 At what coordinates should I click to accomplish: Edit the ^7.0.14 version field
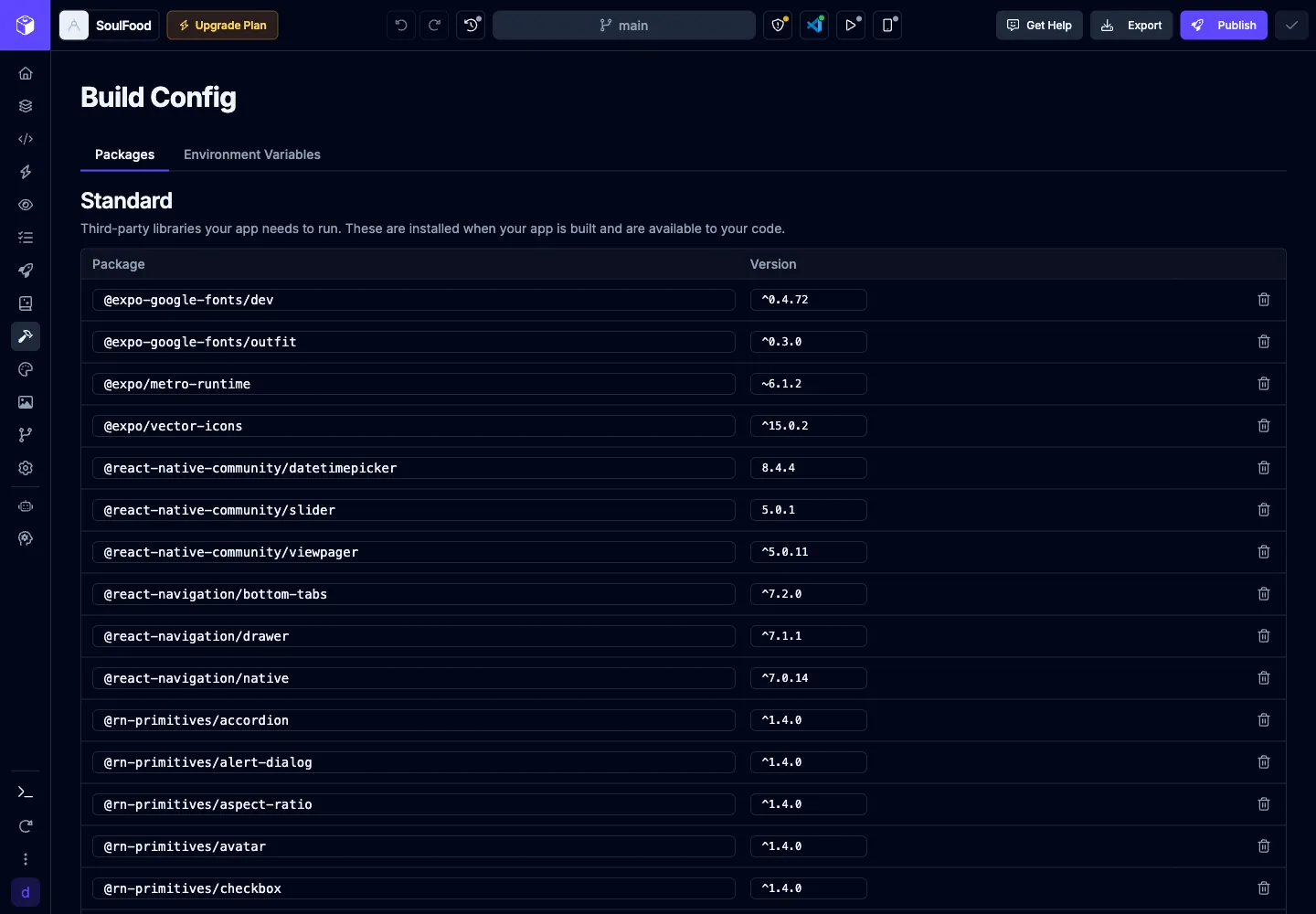pos(809,678)
